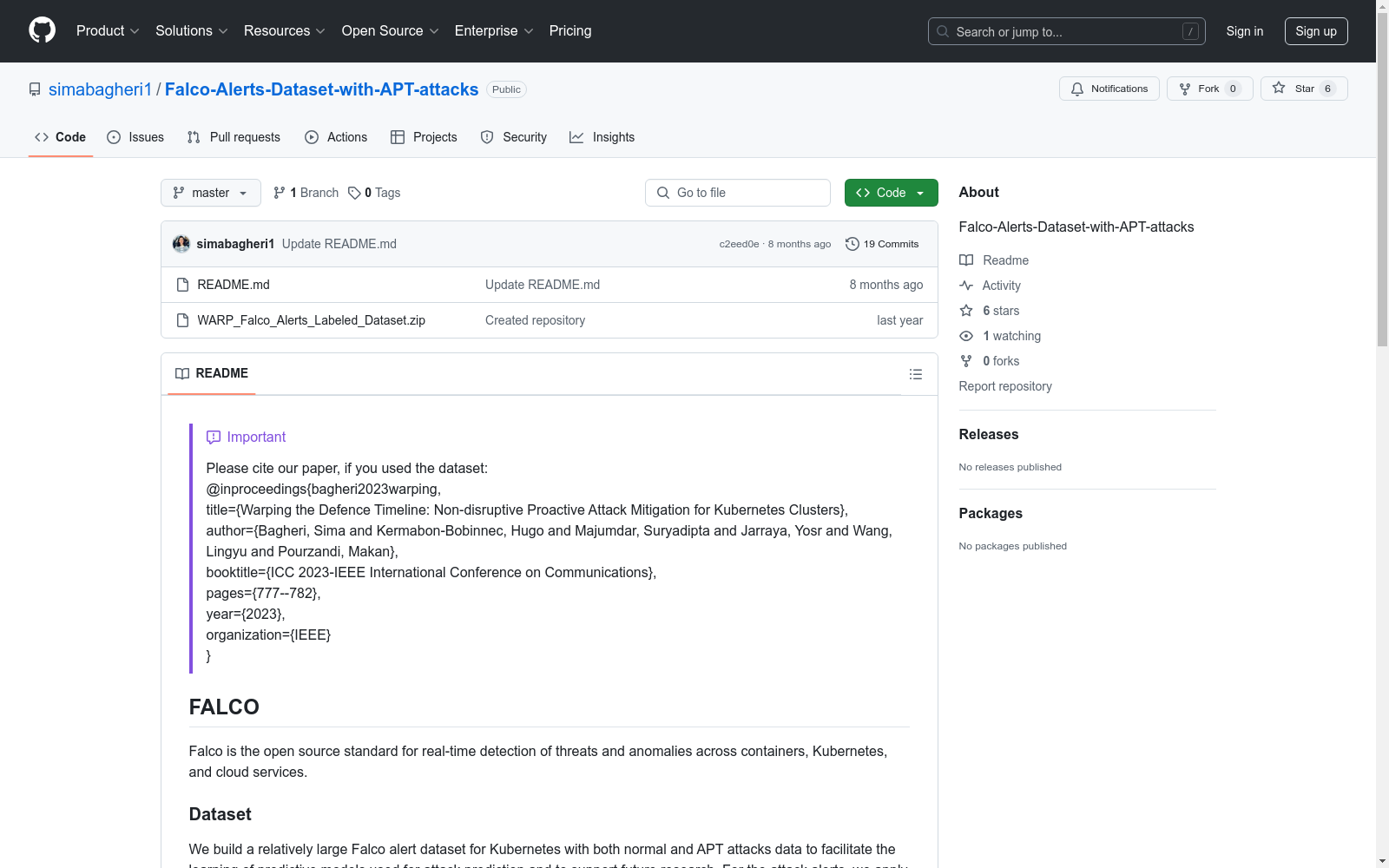This screenshot has width=1389, height=868.
Task: Click the commit history clock icon
Action: [x=852, y=244]
